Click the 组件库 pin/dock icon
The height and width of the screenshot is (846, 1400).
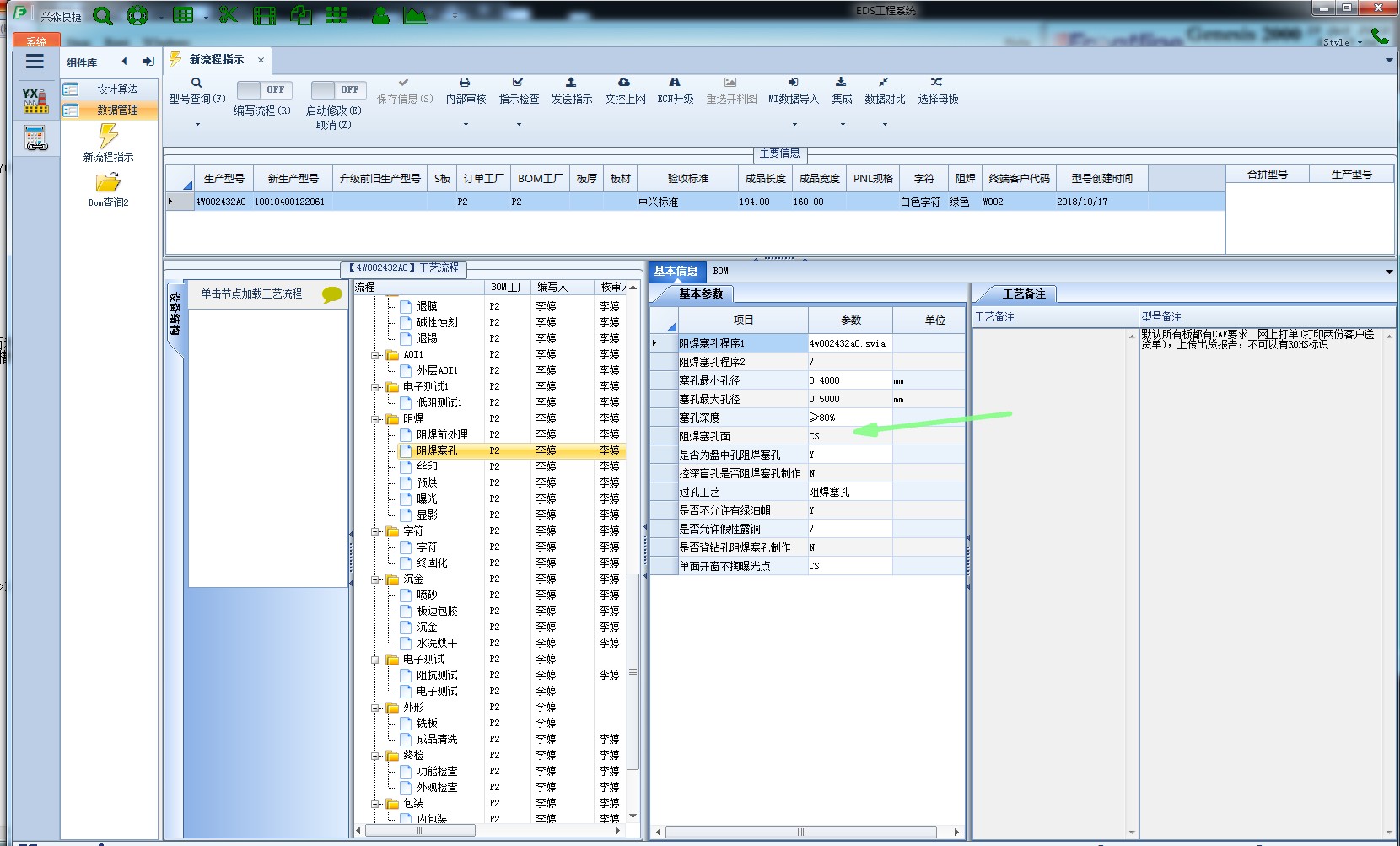tap(148, 61)
